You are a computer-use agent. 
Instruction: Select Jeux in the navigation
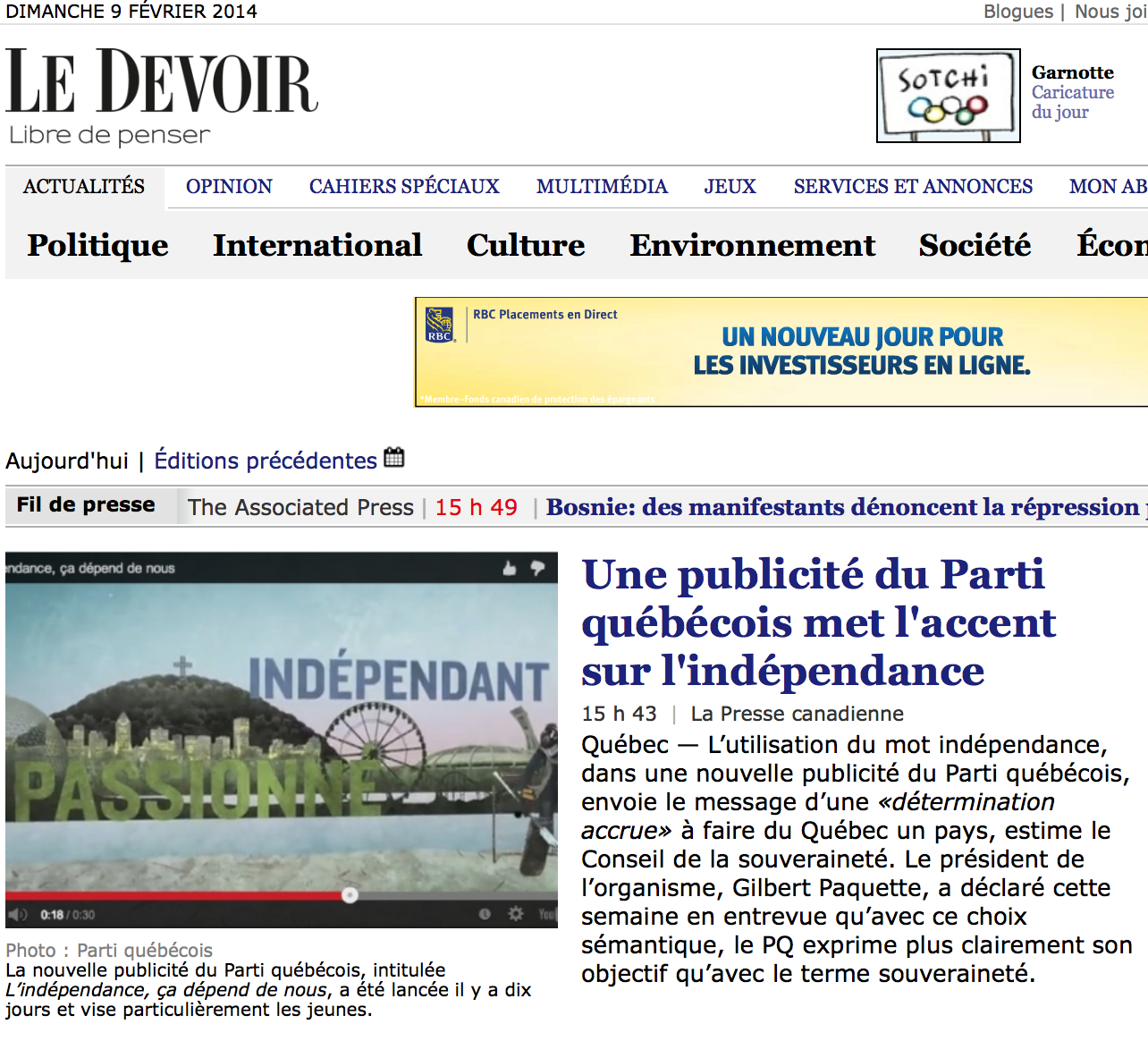click(730, 187)
